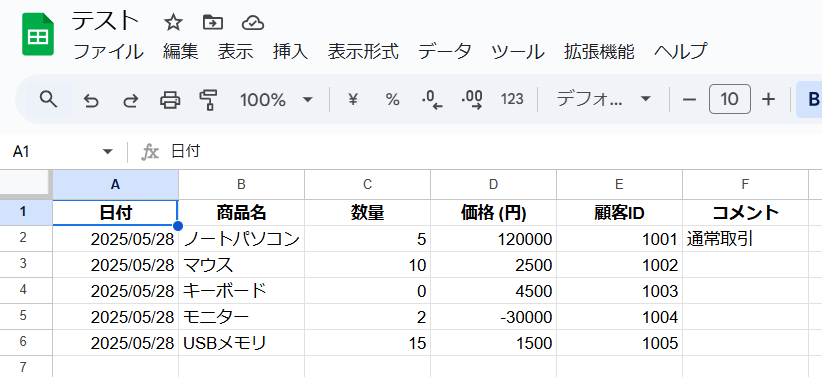Image resolution: width=822 pixels, height=377 pixels.
Task: Increase font size with plus button
Action: coord(768,99)
